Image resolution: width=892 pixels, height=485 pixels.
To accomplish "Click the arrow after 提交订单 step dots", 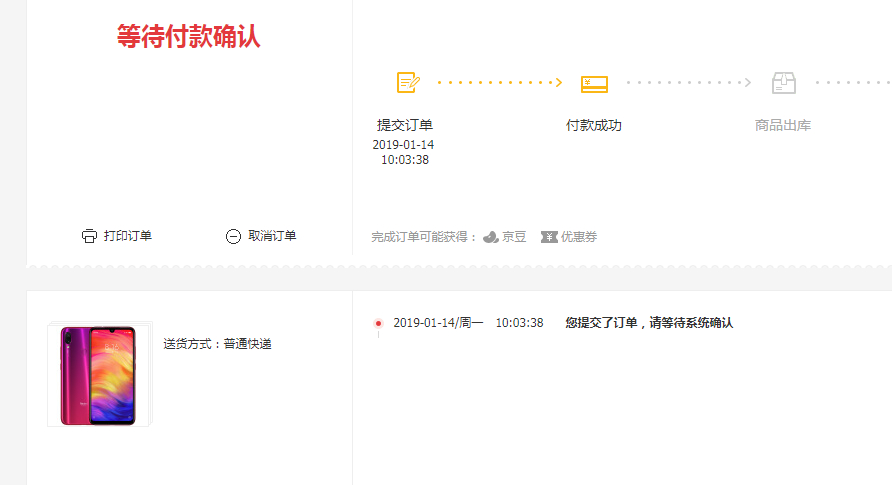I will pyautogui.click(x=559, y=82).
